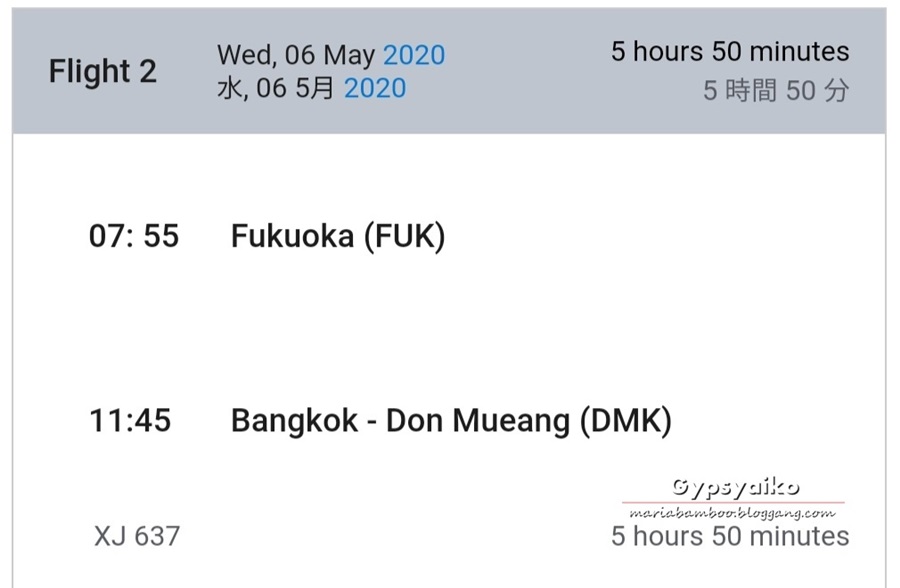Click the FUK airport code
Screen dimensions: 900x588
pos(405,236)
